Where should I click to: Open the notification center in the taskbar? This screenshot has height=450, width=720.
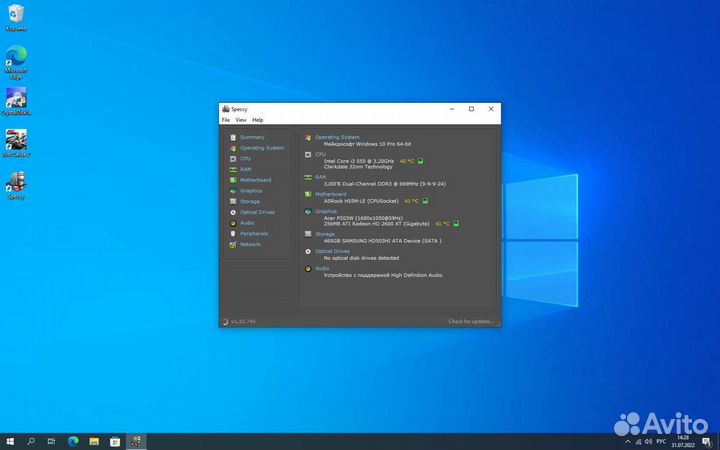pyautogui.click(x=706, y=442)
